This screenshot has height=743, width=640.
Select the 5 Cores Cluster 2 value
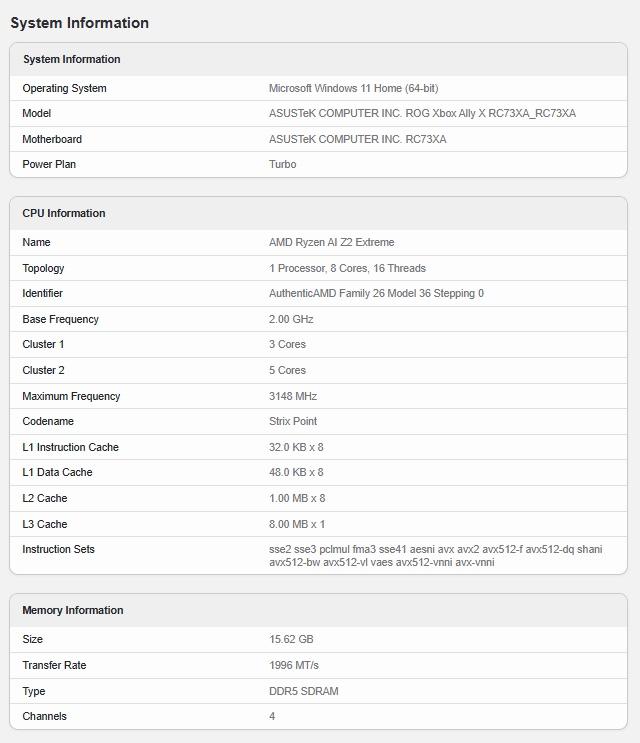[x=287, y=370]
